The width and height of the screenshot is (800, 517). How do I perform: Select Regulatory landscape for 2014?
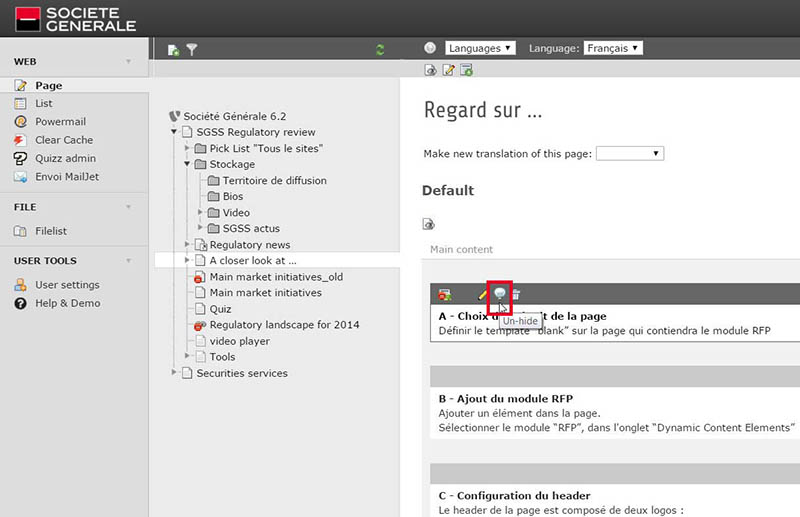coord(284,325)
